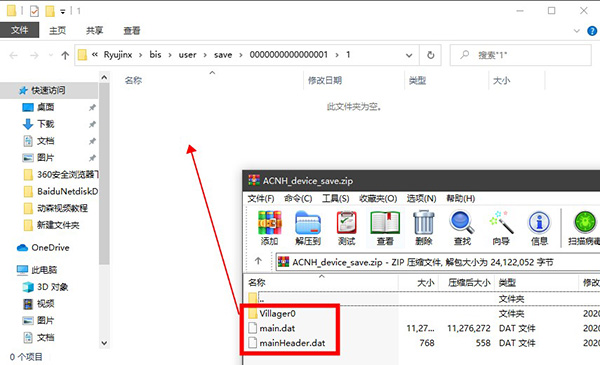Click the 解压到 (Extract to) icon in WinRAR

(x=308, y=227)
